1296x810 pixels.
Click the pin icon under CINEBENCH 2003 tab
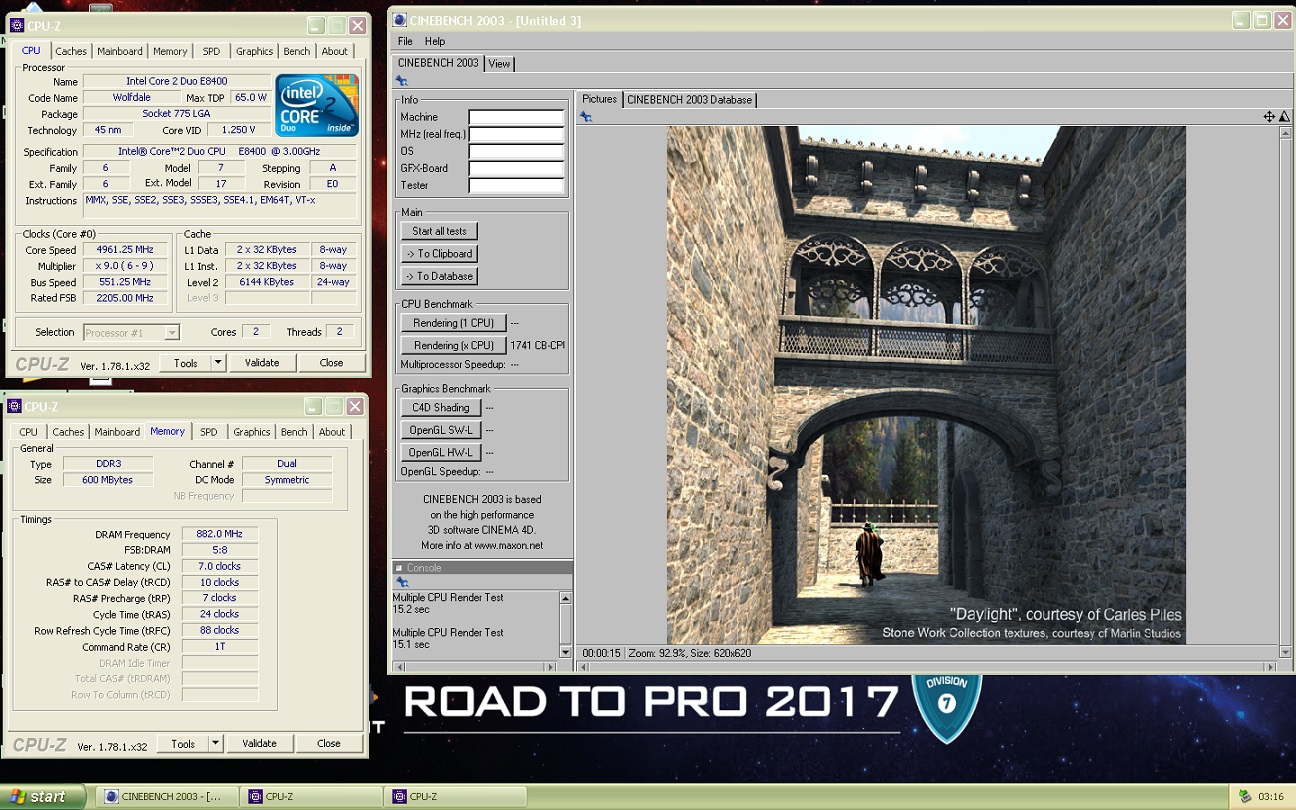pyautogui.click(x=402, y=81)
